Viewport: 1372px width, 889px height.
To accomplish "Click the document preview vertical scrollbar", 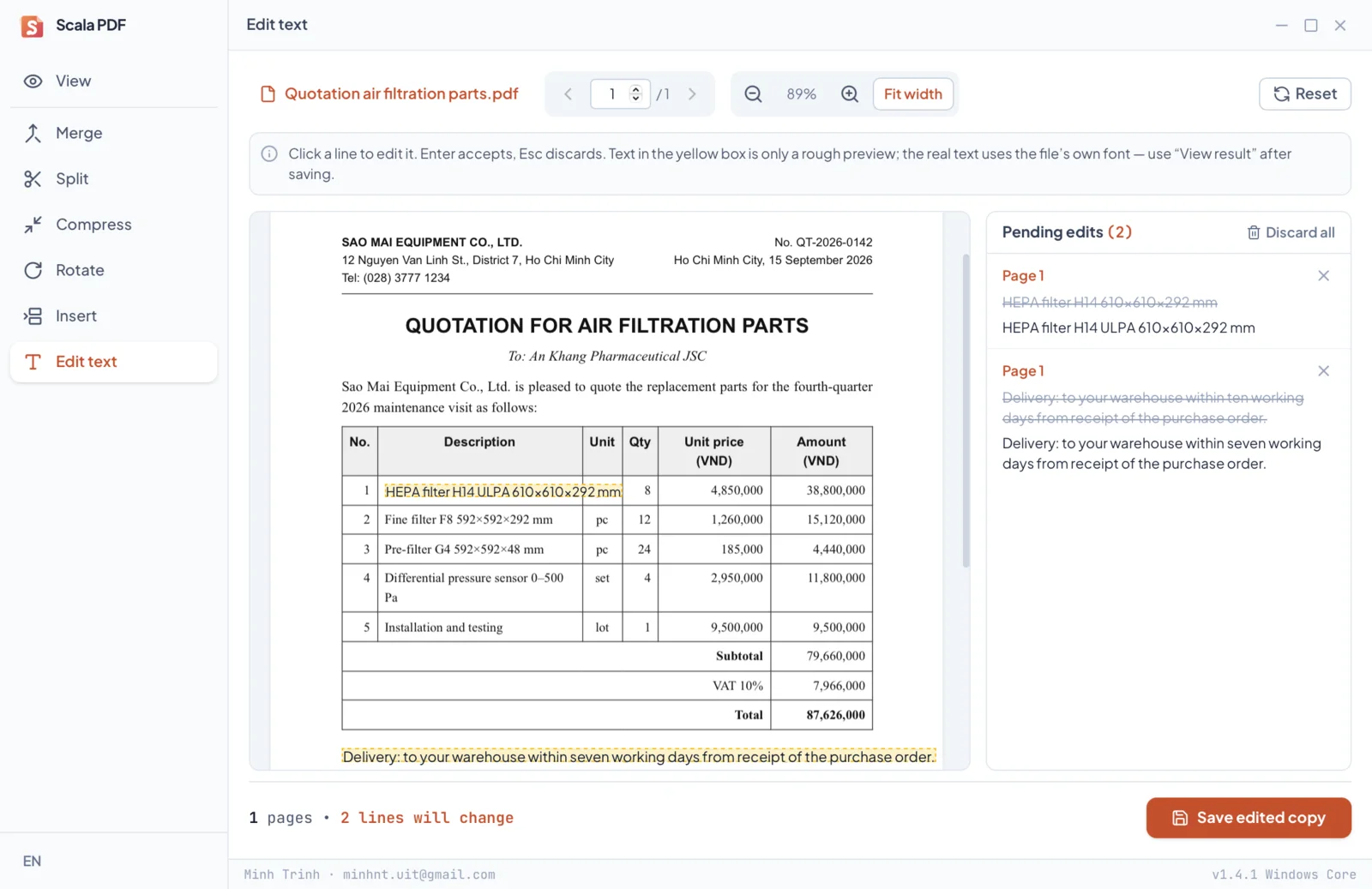I will (966, 411).
